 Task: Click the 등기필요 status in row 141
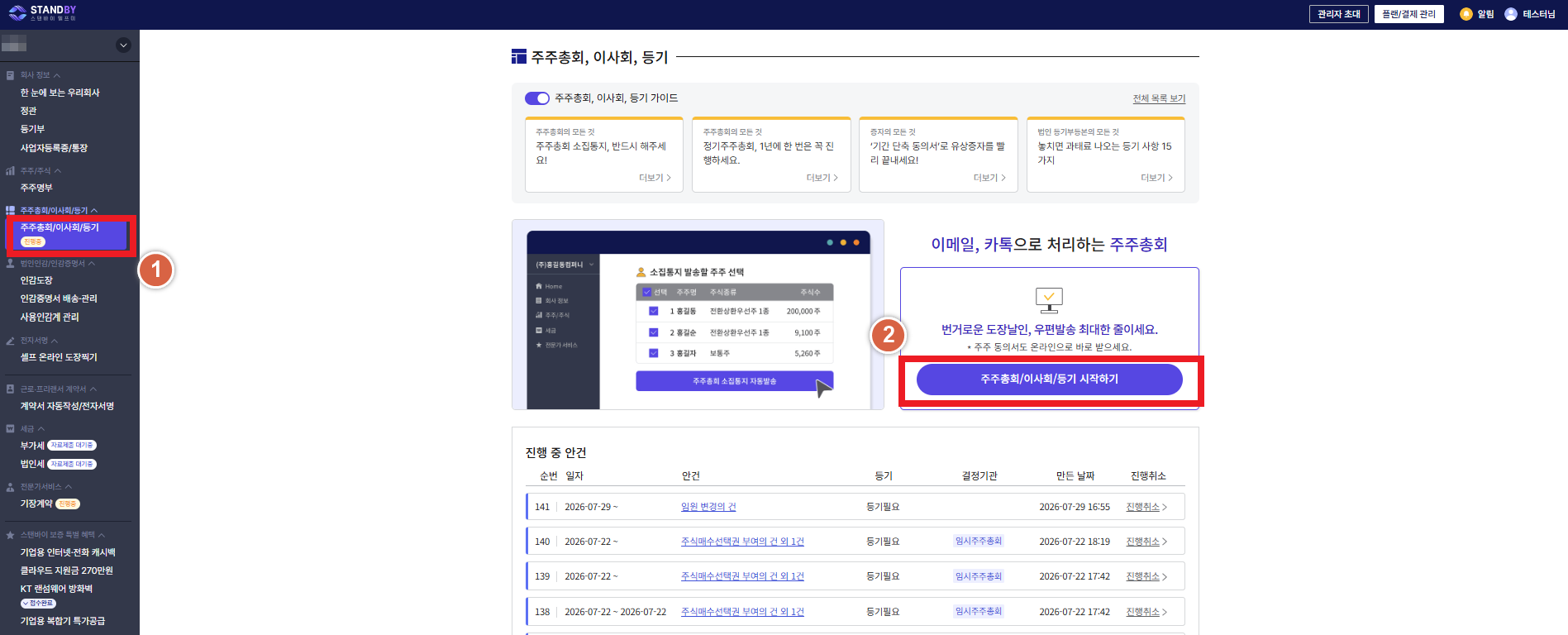click(883, 507)
